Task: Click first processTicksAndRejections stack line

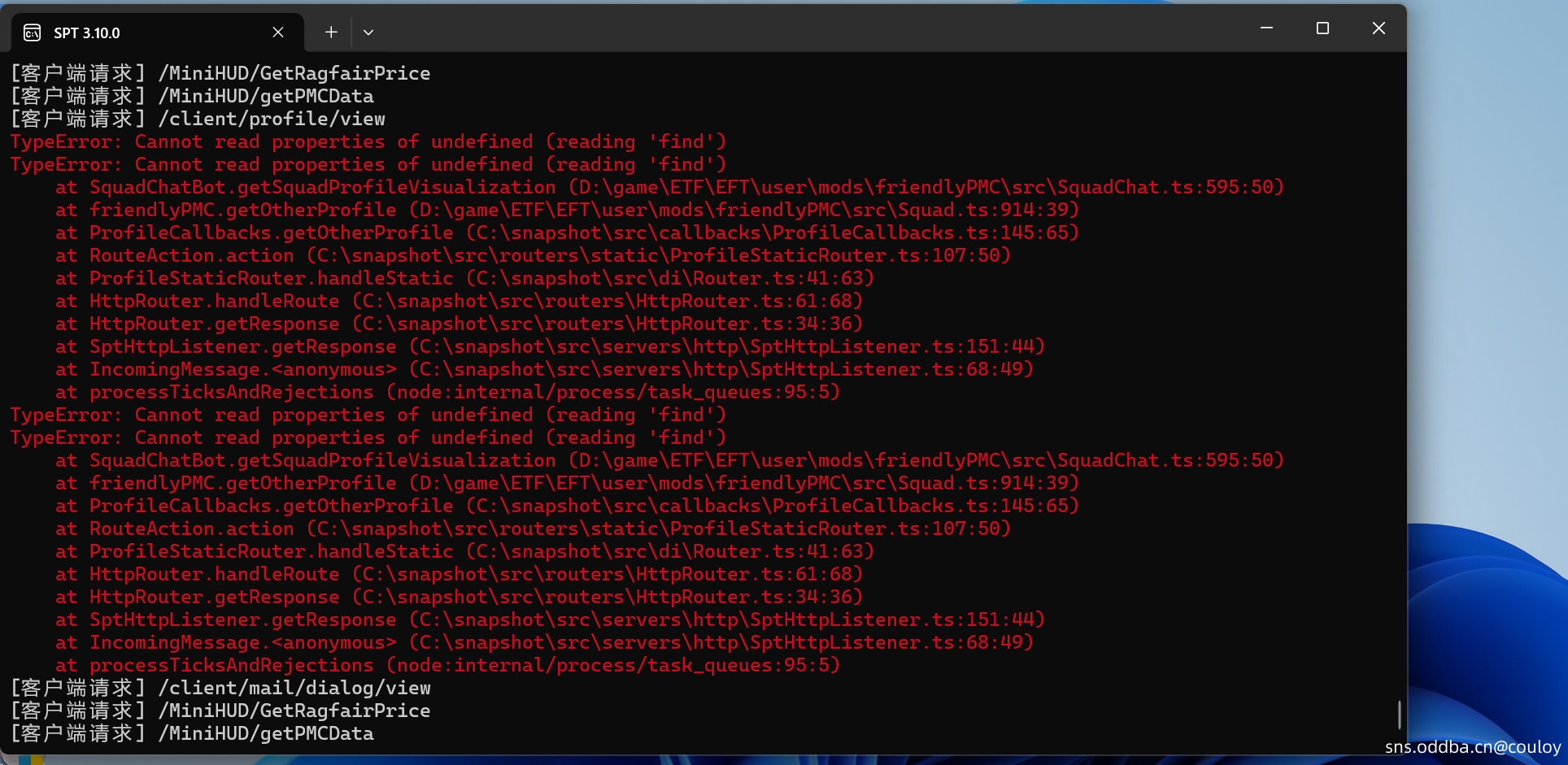Action: pos(448,392)
